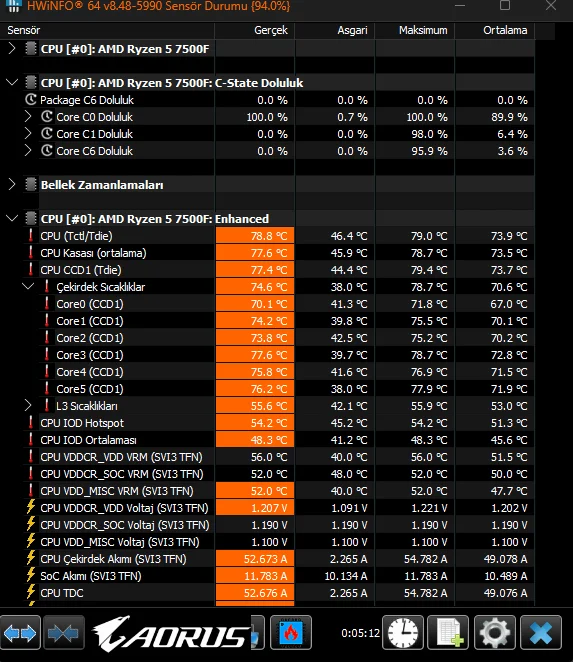Start logging with the sheet-plus icon

tap(448, 632)
